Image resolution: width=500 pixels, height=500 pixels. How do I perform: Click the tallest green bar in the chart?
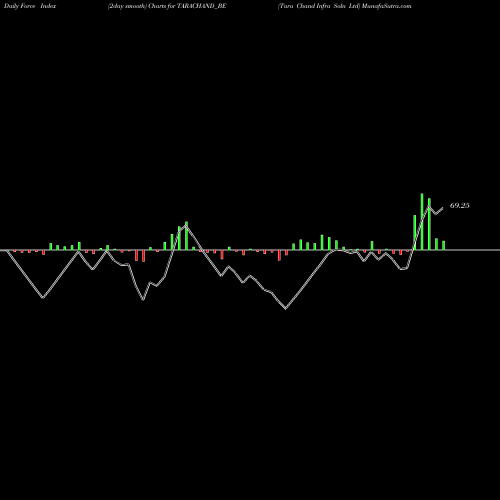click(x=422, y=222)
